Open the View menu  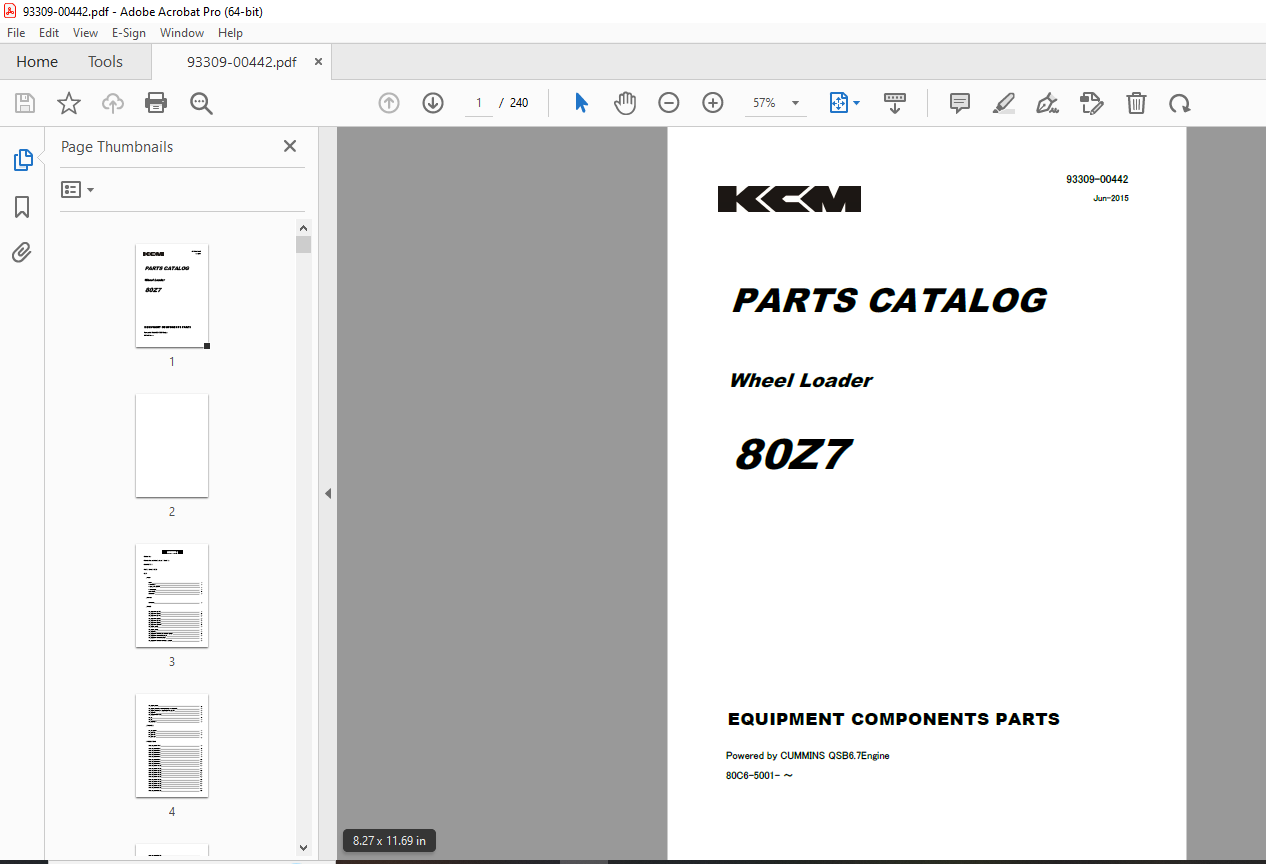[x=86, y=32]
